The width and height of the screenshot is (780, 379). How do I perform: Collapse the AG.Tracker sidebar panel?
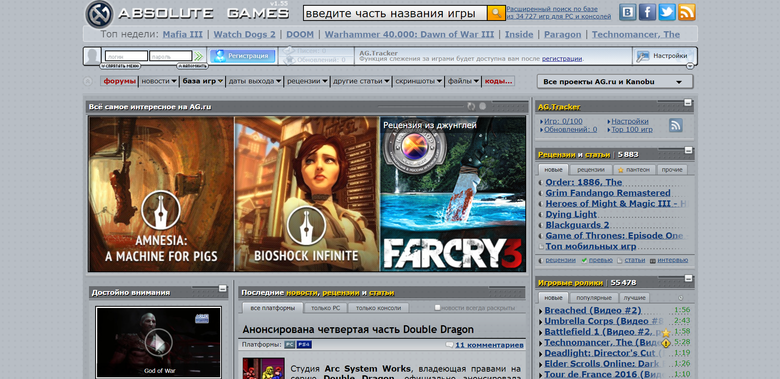pyautogui.click(x=687, y=103)
